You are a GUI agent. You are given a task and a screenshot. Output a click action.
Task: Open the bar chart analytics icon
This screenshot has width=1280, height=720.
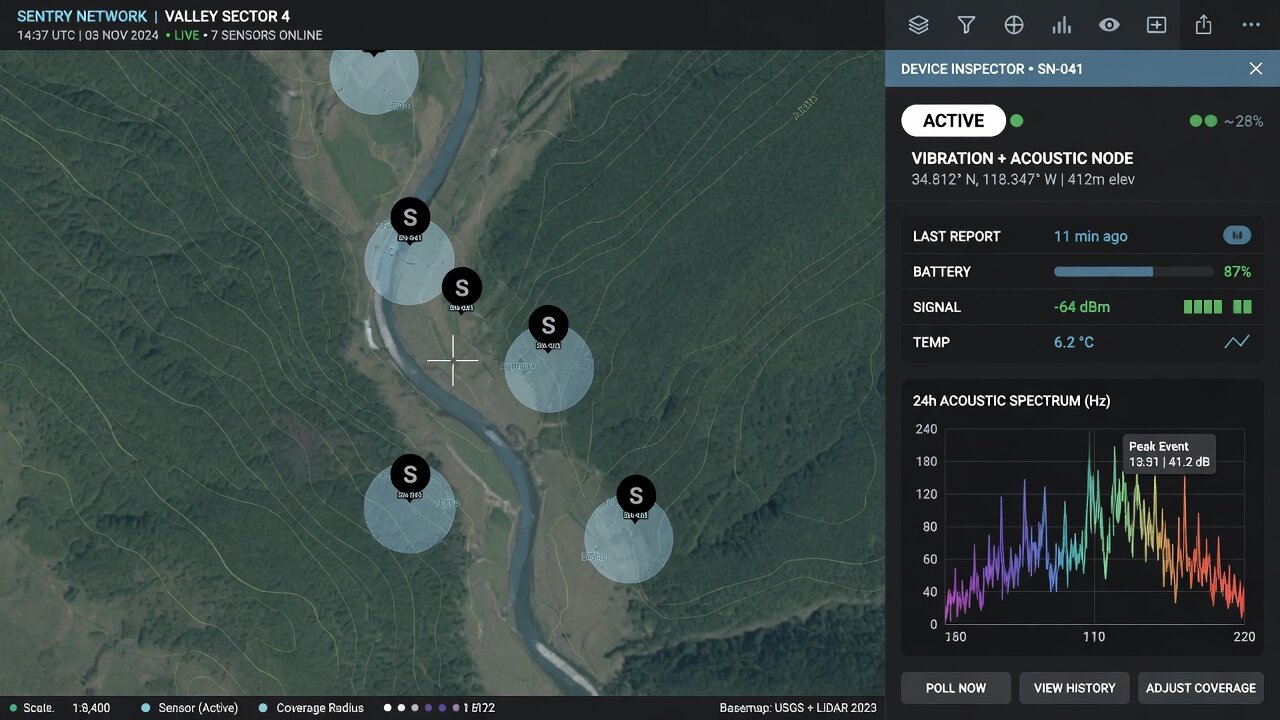click(1061, 25)
